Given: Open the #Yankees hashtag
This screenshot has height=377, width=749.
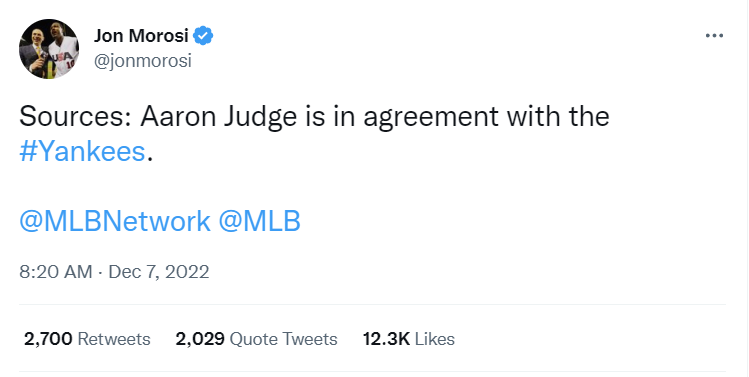Looking at the screenshot, I should [82, 152].
